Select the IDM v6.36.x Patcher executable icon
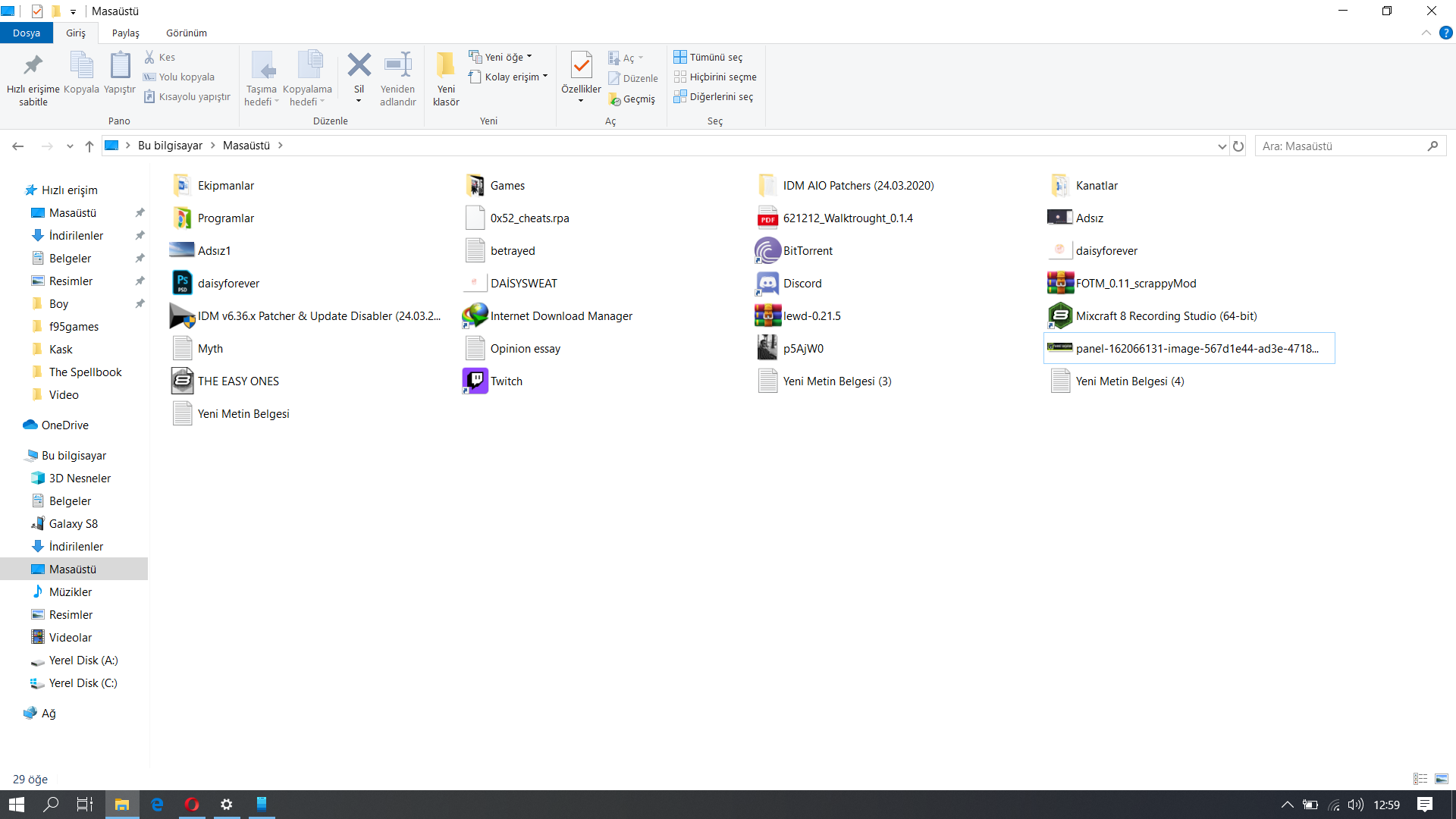 [x=182, y=315]
